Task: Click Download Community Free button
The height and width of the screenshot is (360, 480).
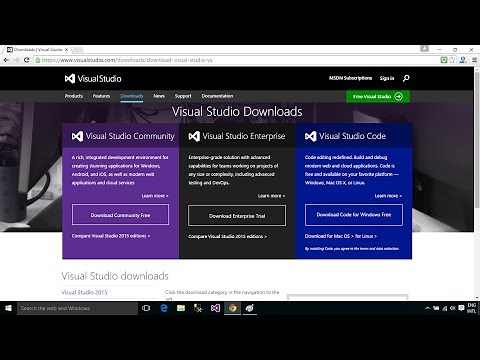Action: coord(120,215)
